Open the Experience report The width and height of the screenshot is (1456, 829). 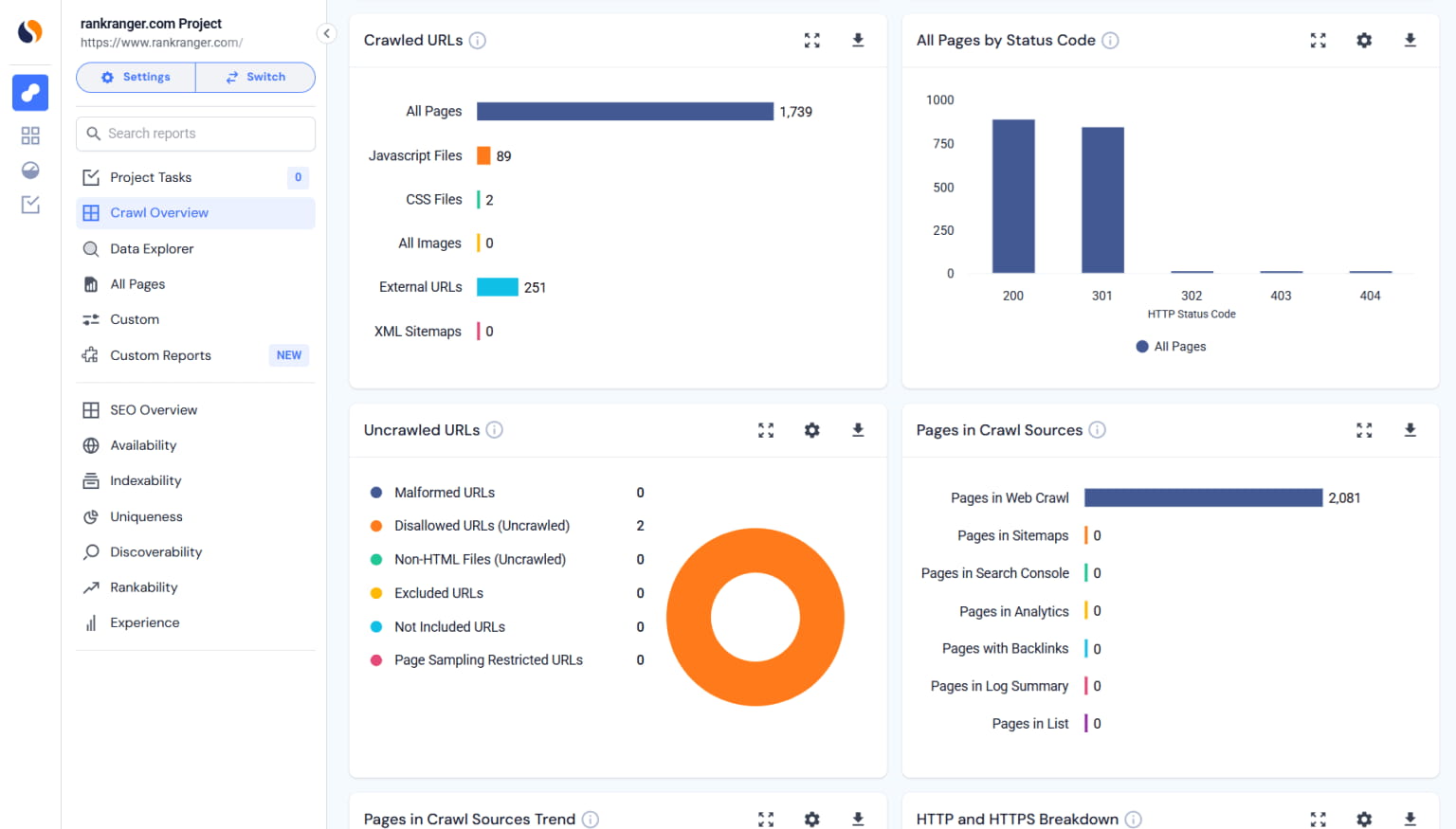click(x=144, y=622)
